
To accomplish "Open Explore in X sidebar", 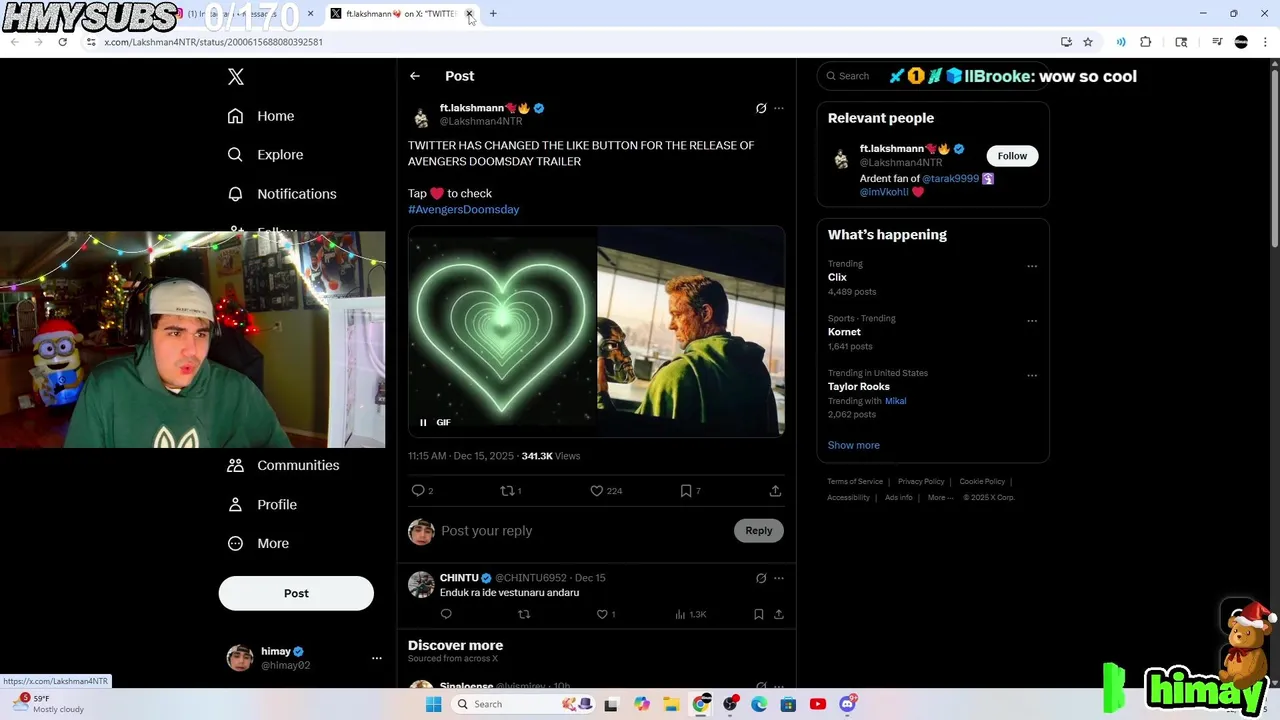I will [265, 155].
